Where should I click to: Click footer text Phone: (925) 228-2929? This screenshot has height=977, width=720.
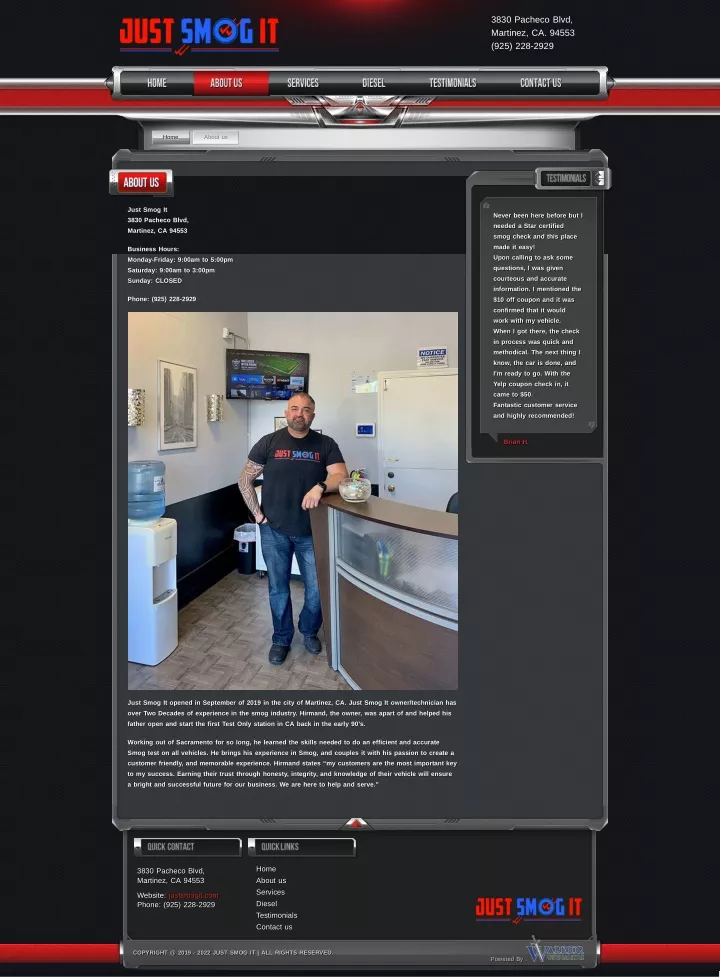click(x=176, y=905)
